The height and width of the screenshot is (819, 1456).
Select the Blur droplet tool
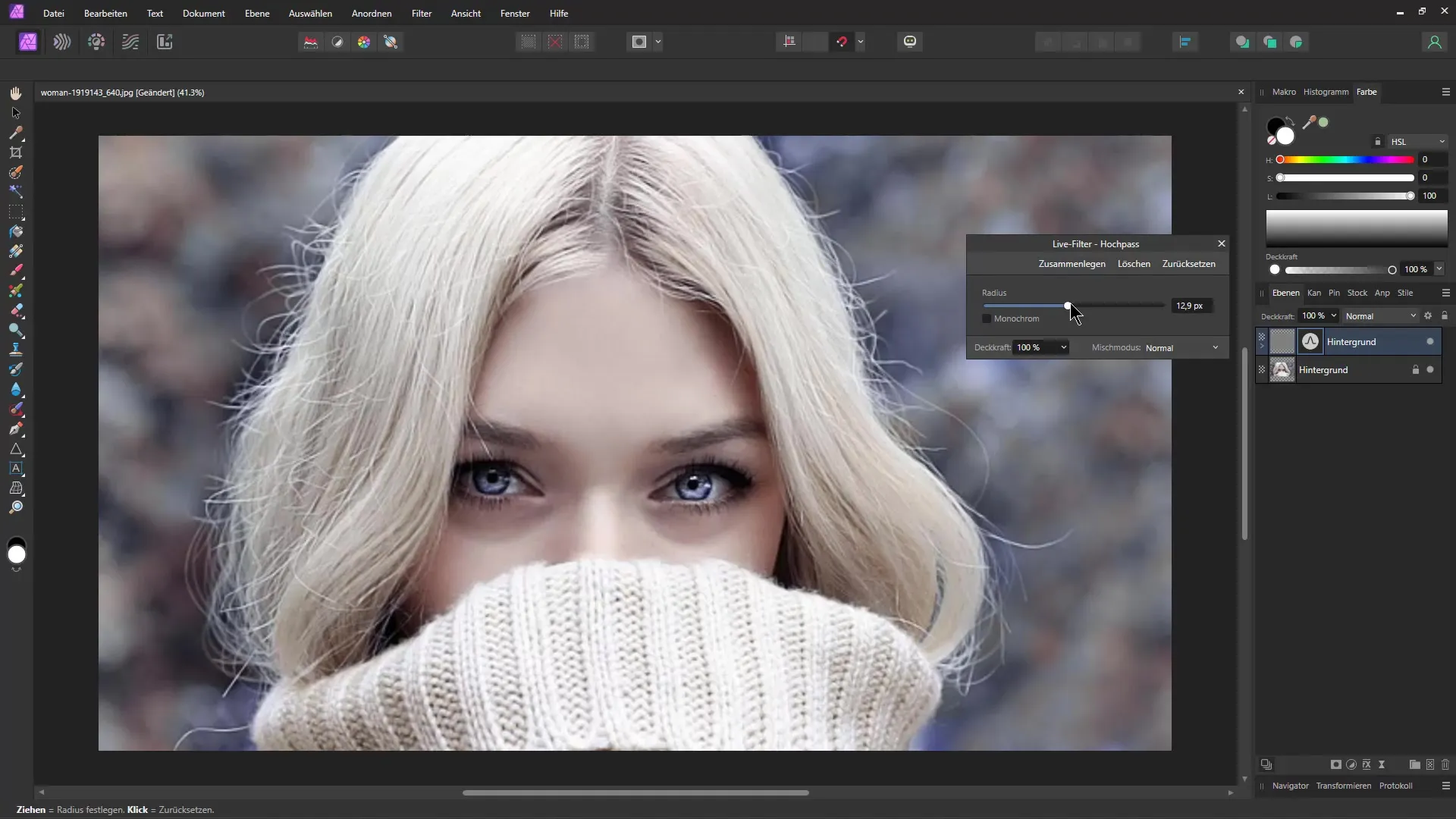point(16,389)
